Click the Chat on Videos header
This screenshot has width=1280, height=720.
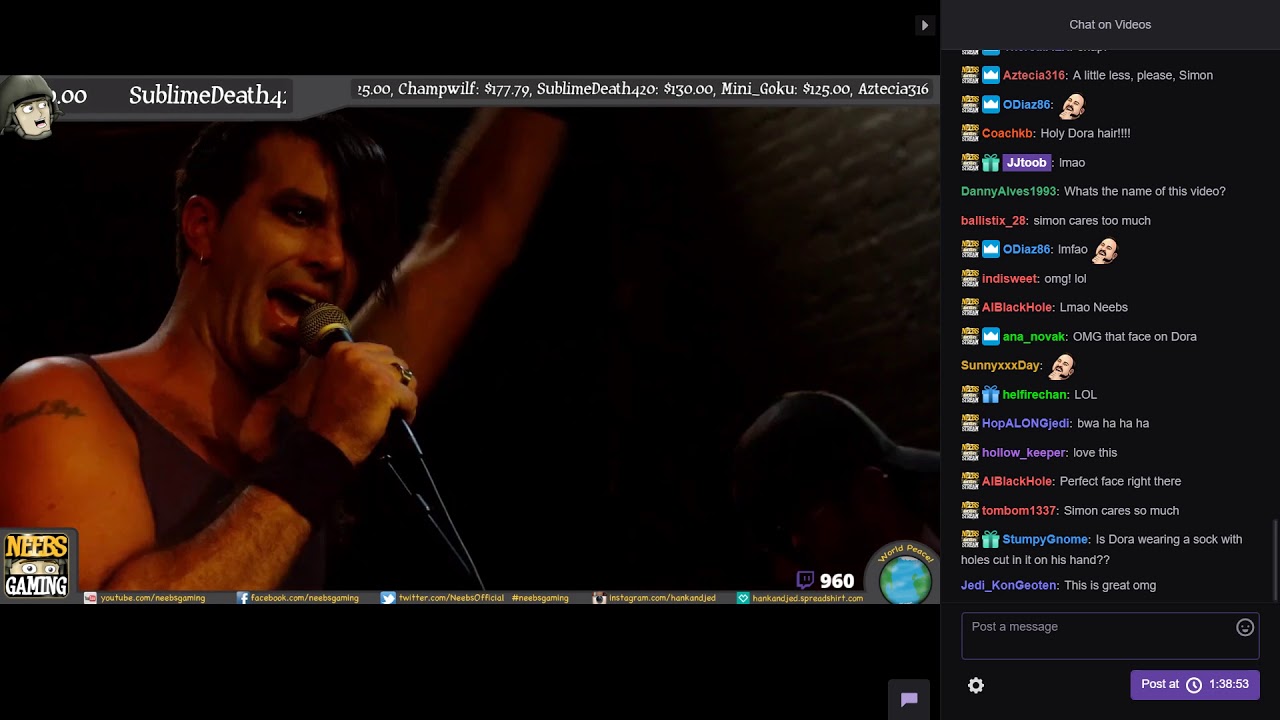[x=1110, y=25]
